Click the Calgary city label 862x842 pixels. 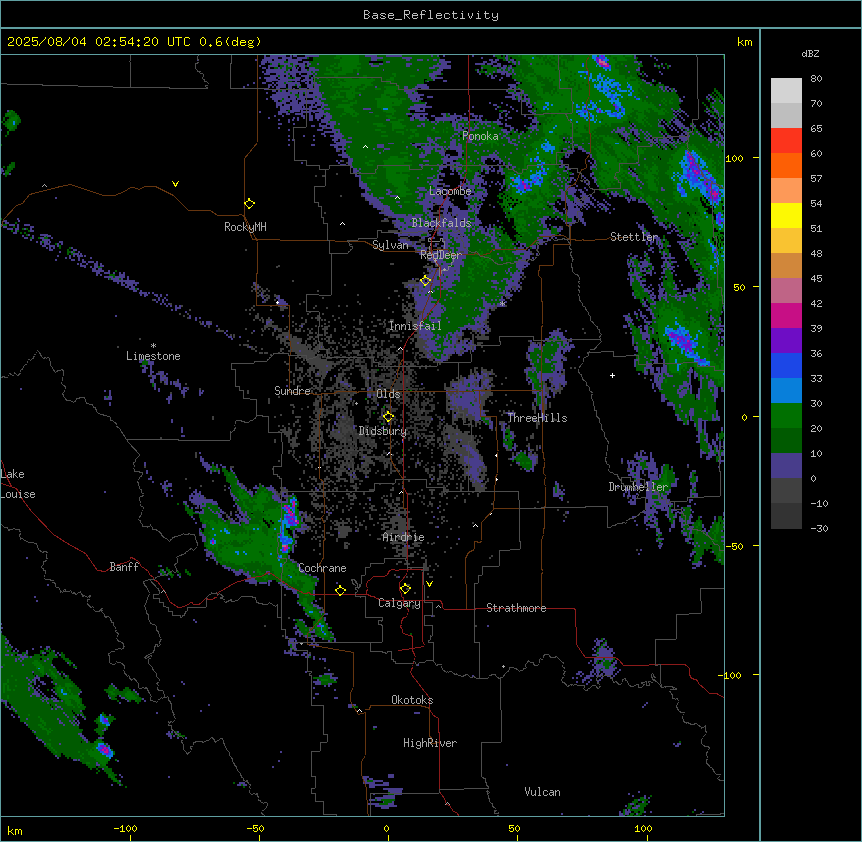pos(399,603)
